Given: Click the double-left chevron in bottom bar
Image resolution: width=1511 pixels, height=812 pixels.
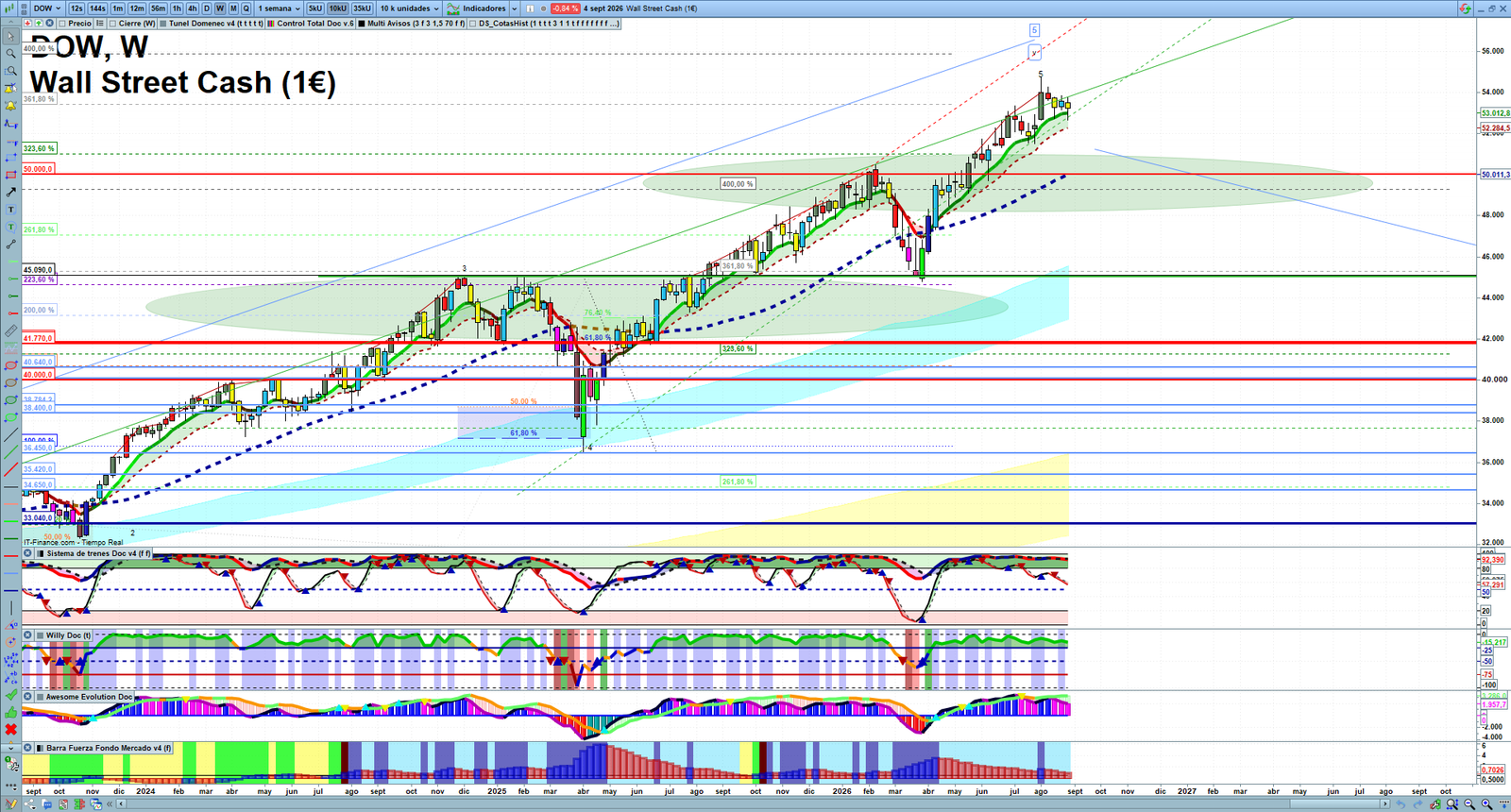Looking at the screenshot, I should [110, 804].
